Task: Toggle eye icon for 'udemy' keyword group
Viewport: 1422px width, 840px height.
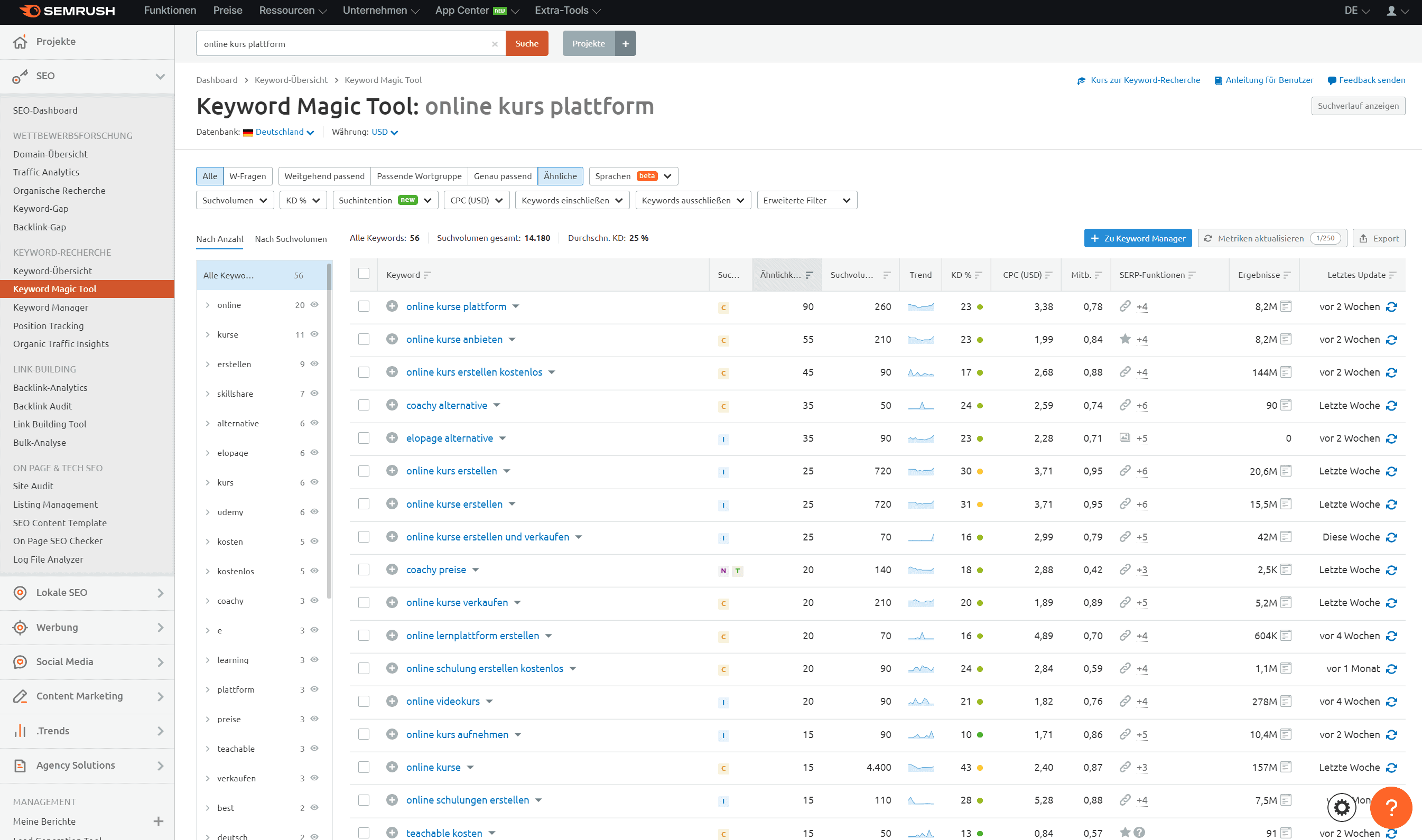Action: click(x=314, y=512)
